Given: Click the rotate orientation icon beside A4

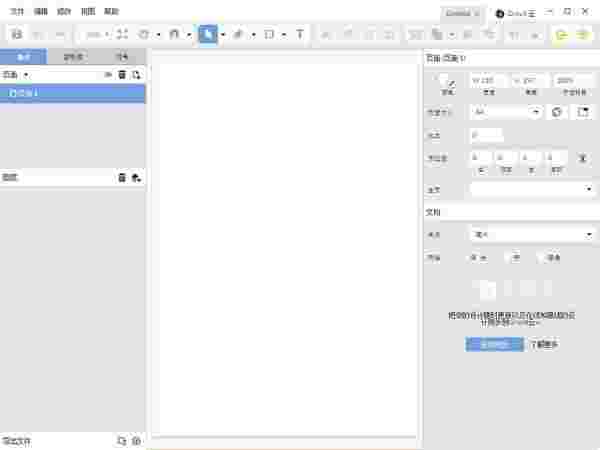Looking at the screenshot, I should click(x=557, y=112).
